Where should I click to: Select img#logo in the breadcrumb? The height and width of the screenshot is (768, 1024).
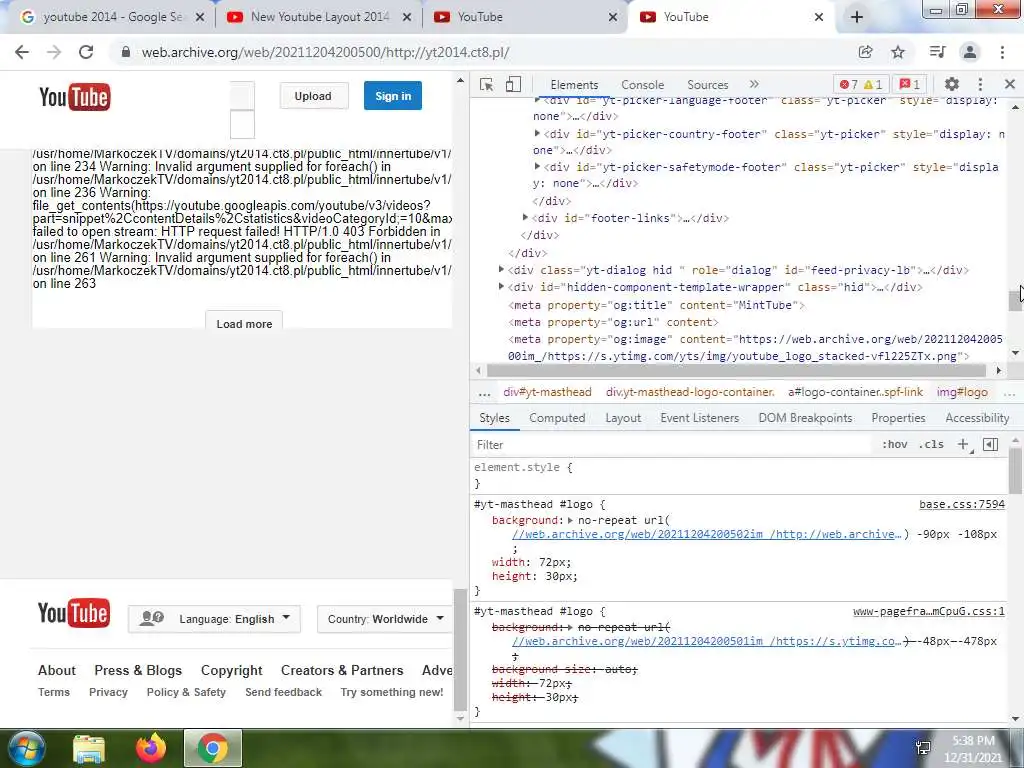pos(962,392)
